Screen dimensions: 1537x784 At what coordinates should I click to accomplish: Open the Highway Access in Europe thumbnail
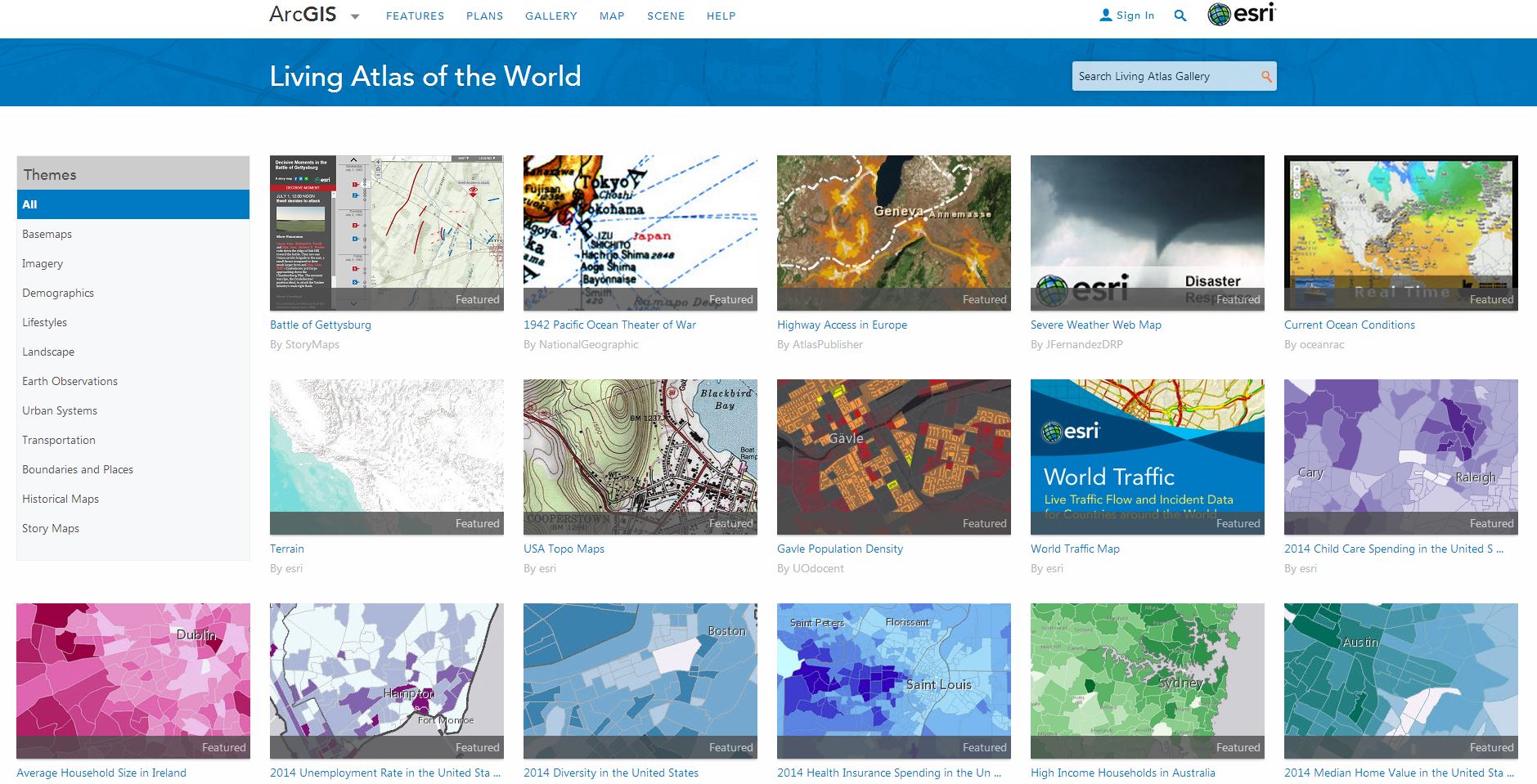click(894, 233)
